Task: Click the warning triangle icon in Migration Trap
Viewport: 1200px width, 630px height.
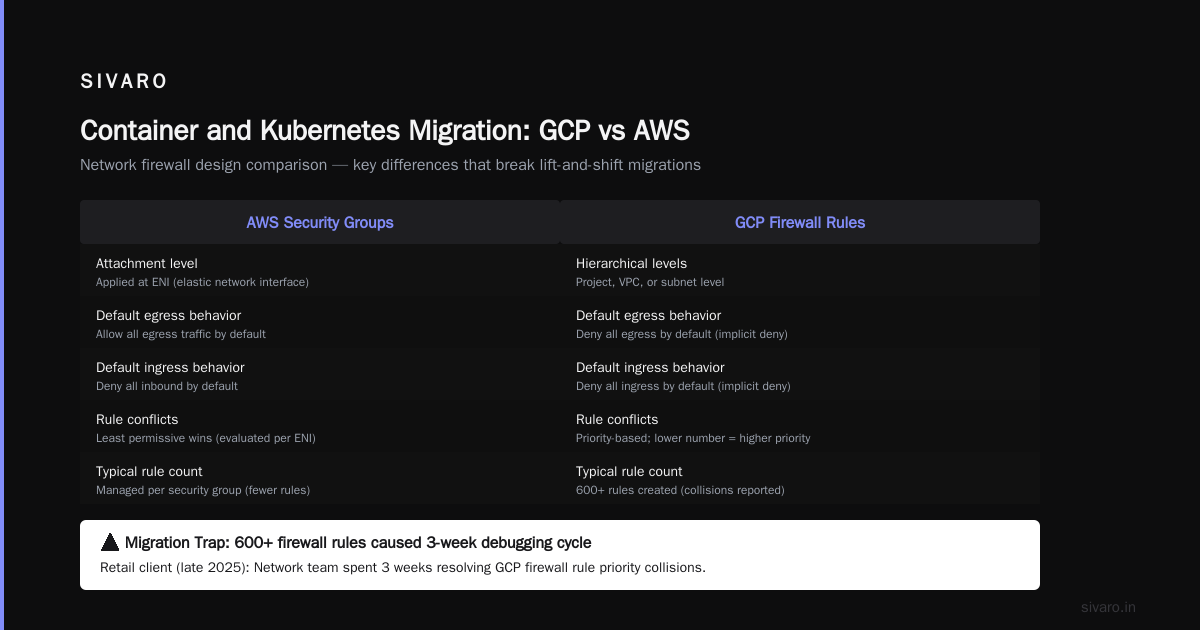Action: pyautogui.click(x=110, y=543)
